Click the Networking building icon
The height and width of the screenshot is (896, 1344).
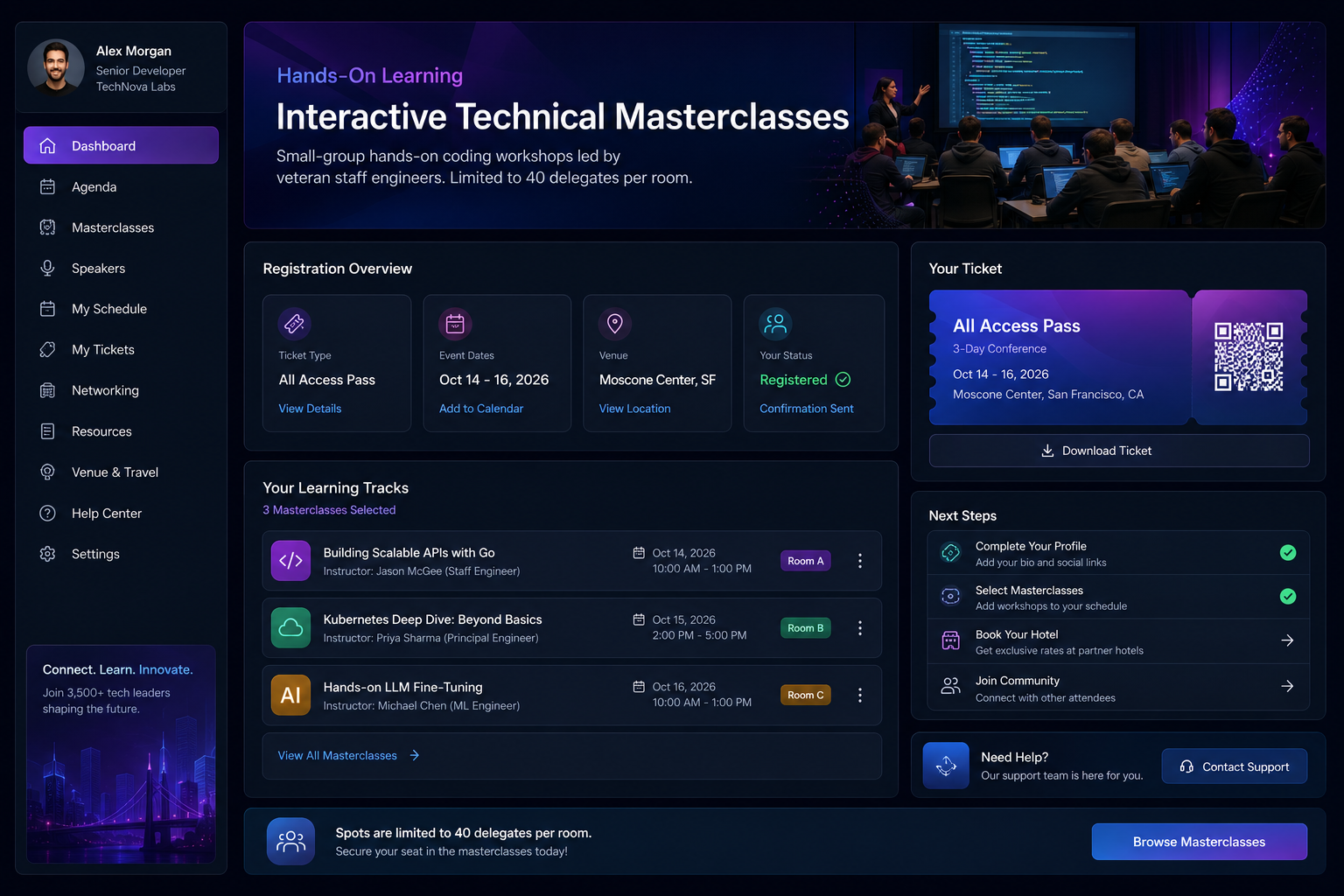pos(48,390)
